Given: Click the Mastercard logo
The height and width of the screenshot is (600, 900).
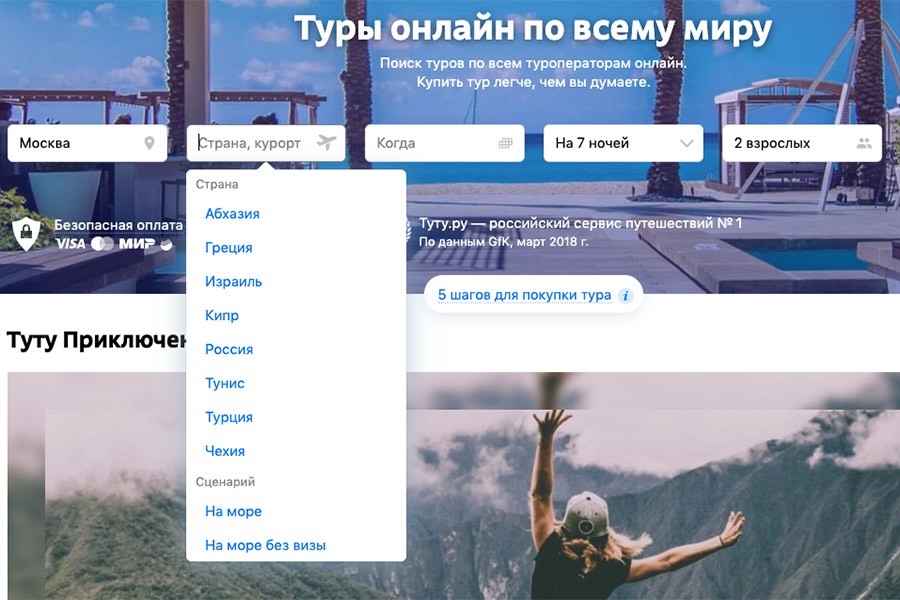Looking at the screenshot, I should click(x=102, y=244).
